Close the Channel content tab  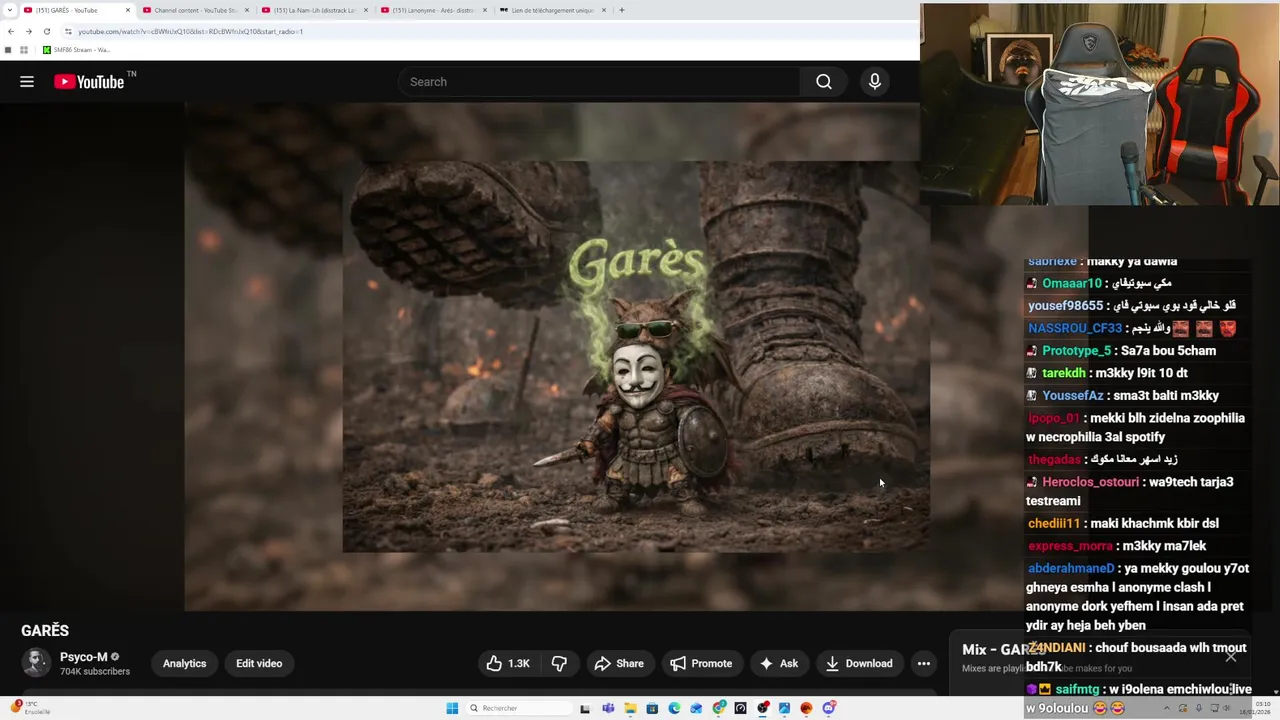[x=246, y=10]
